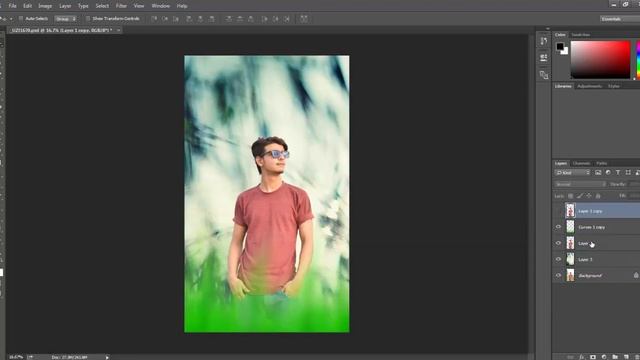Show the hidden Layer 1 copy layer

558,211
